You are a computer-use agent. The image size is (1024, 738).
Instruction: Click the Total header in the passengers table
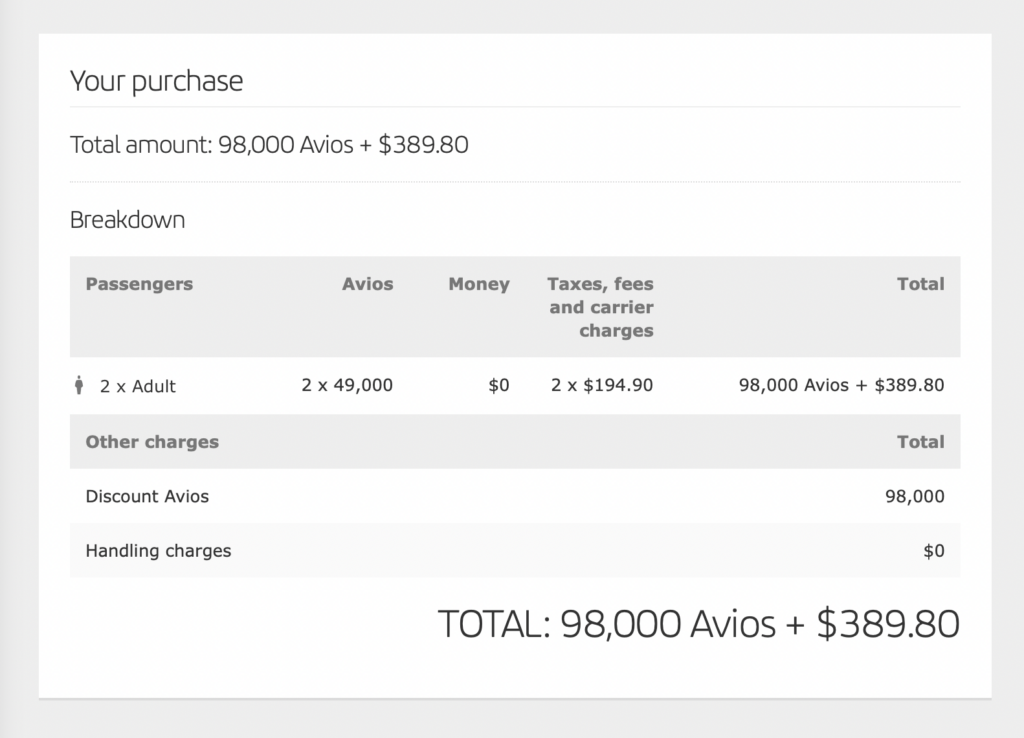pos(920,284)
